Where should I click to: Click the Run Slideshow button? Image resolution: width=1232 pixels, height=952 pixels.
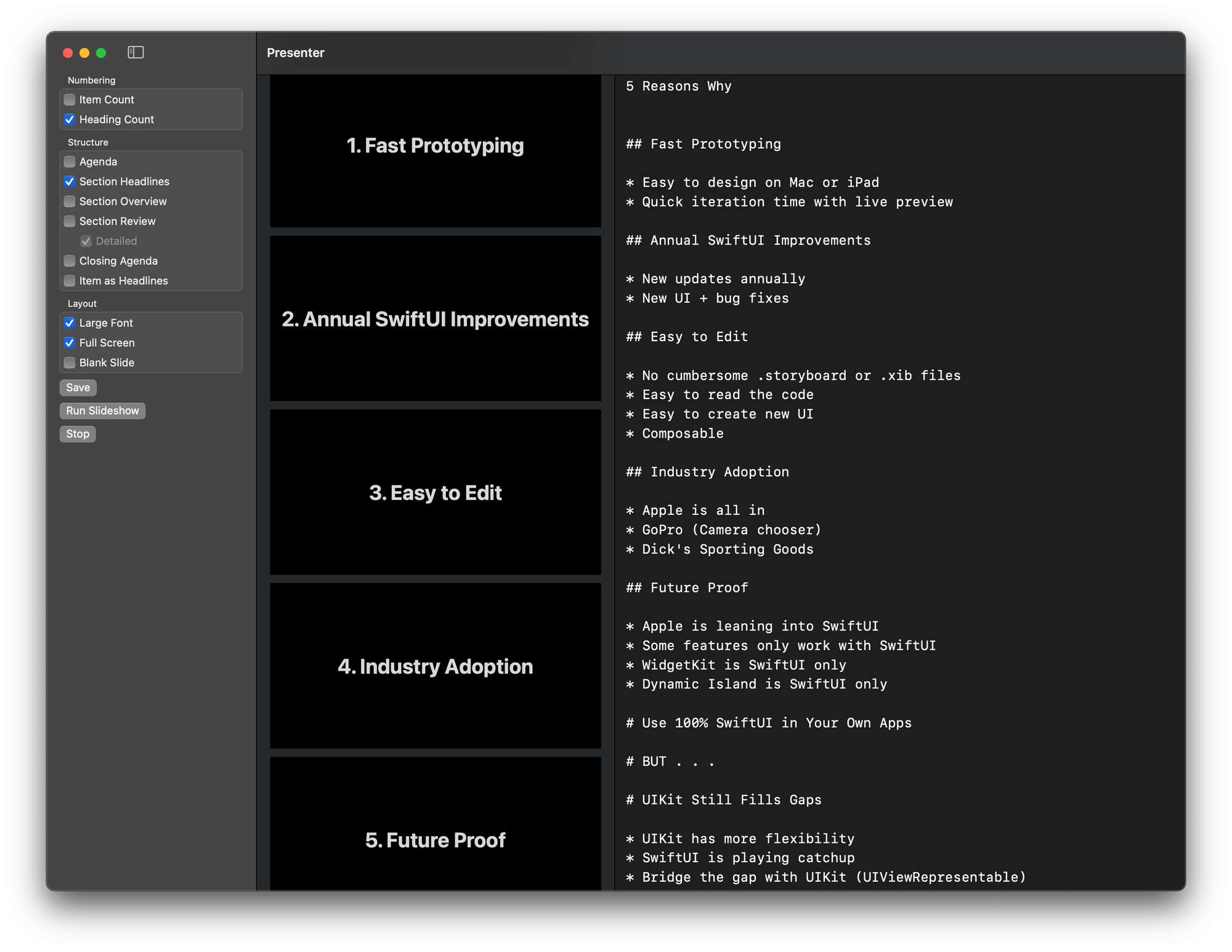coord(102,411)
